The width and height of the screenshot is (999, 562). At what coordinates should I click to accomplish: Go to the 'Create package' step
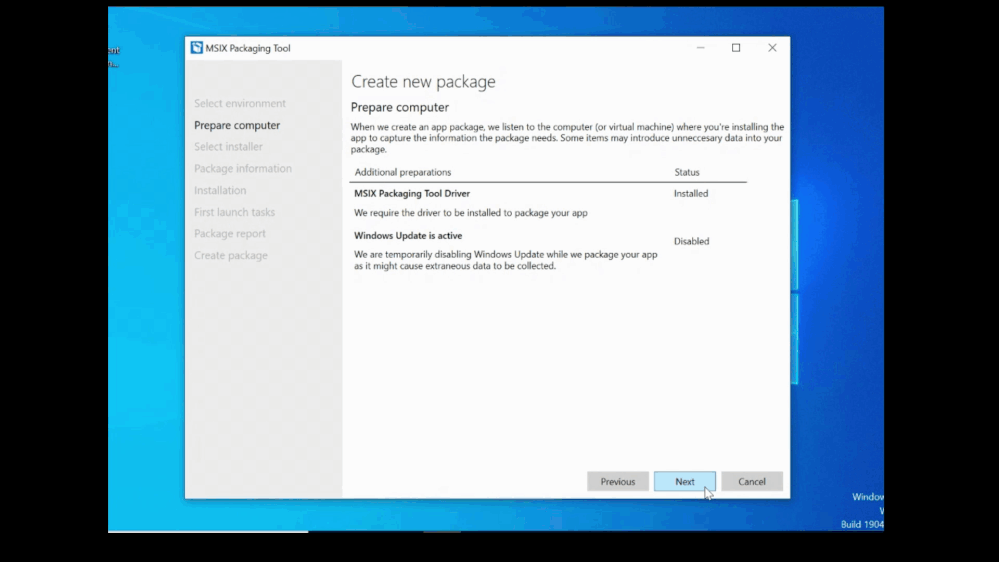(231, 255)
